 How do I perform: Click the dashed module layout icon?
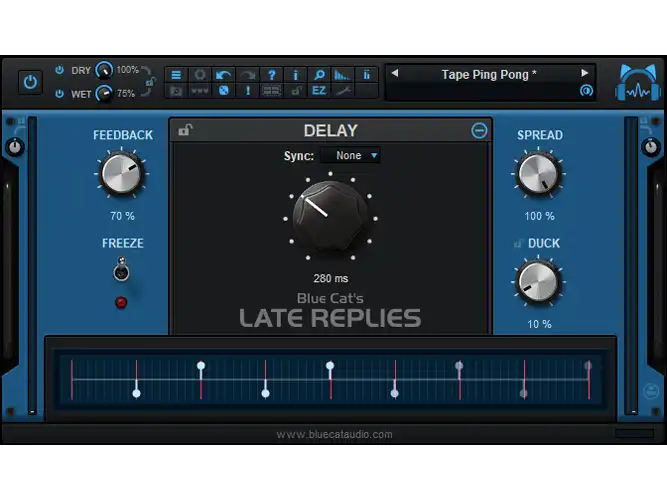pyautogui.click(x=271, y=90)
